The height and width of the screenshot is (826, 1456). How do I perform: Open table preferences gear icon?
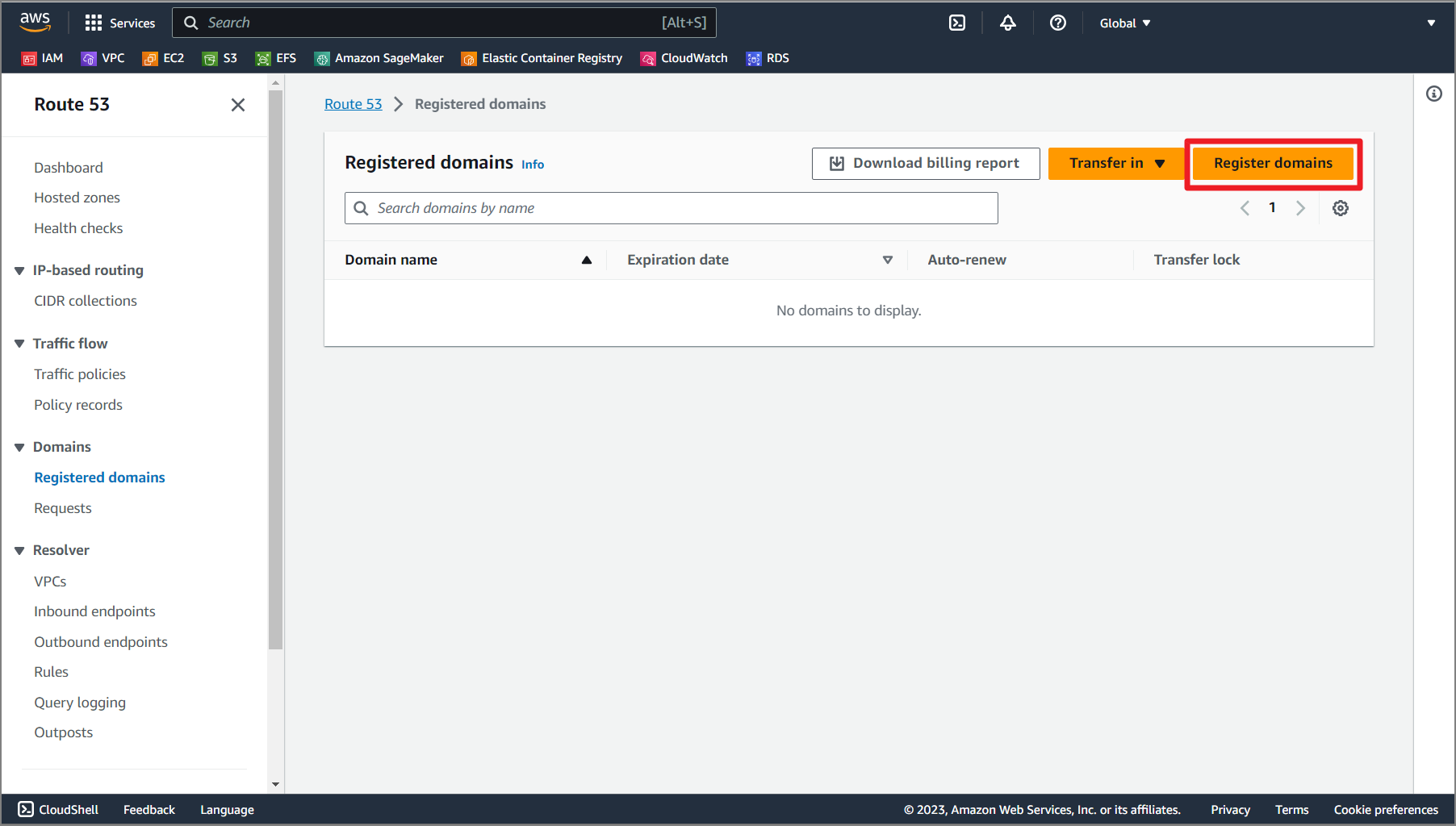(x=1340, y=208)
